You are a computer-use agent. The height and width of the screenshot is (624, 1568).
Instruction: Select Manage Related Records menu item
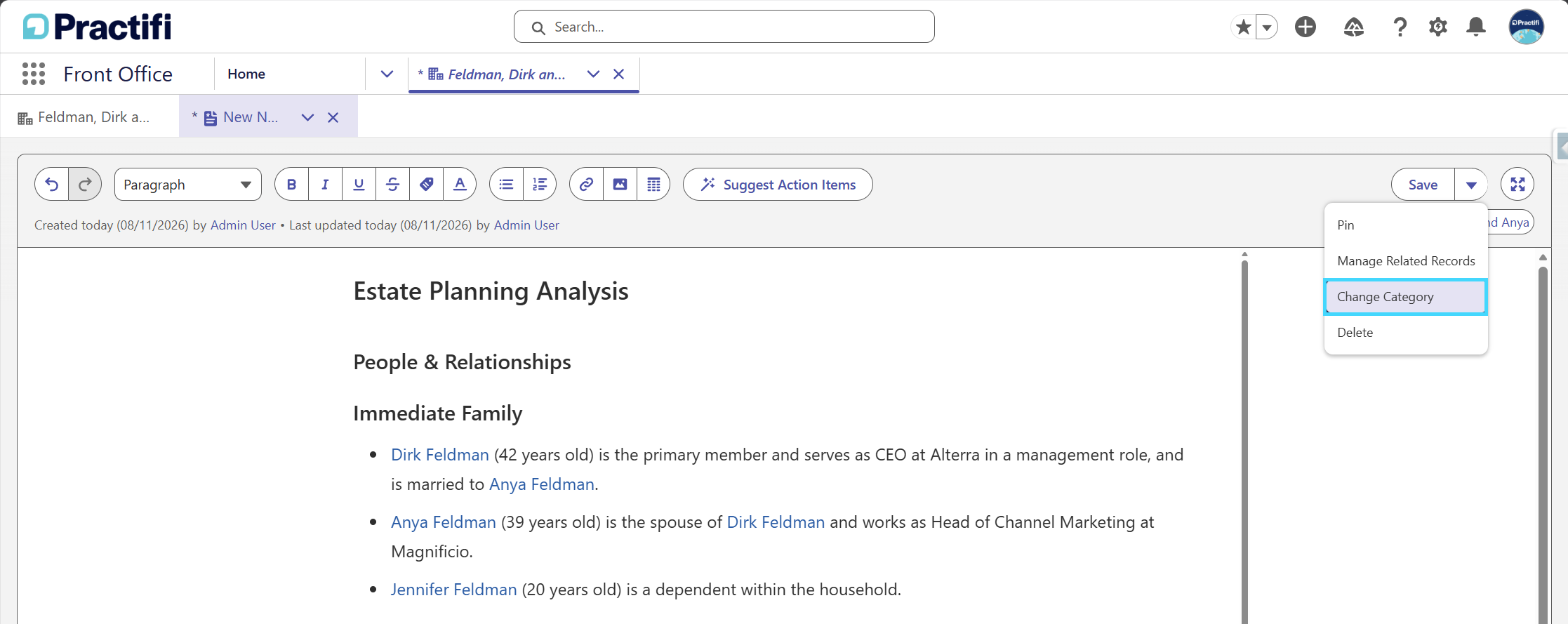point(1406,261)
